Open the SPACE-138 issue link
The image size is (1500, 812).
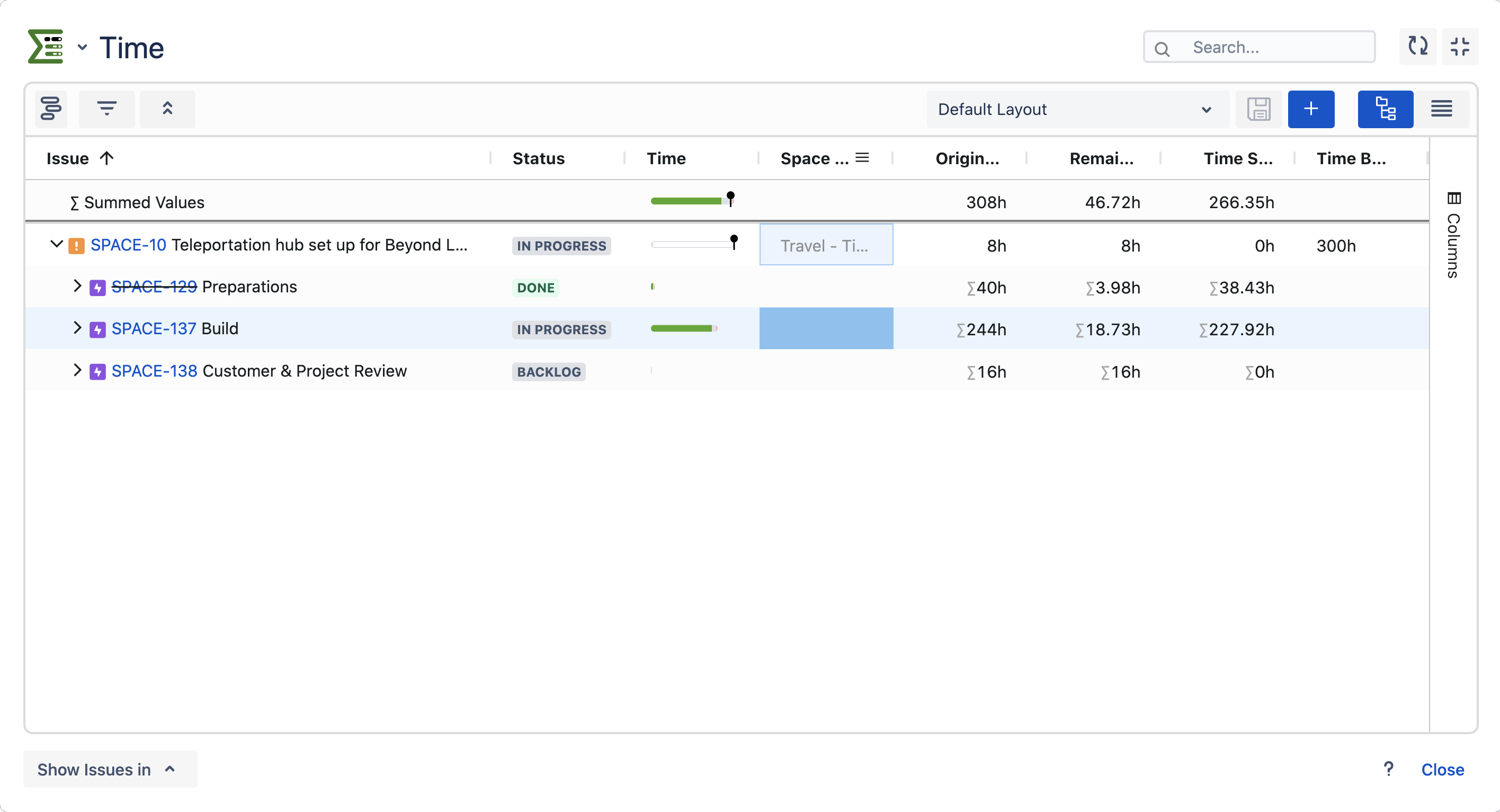point(154,371)
